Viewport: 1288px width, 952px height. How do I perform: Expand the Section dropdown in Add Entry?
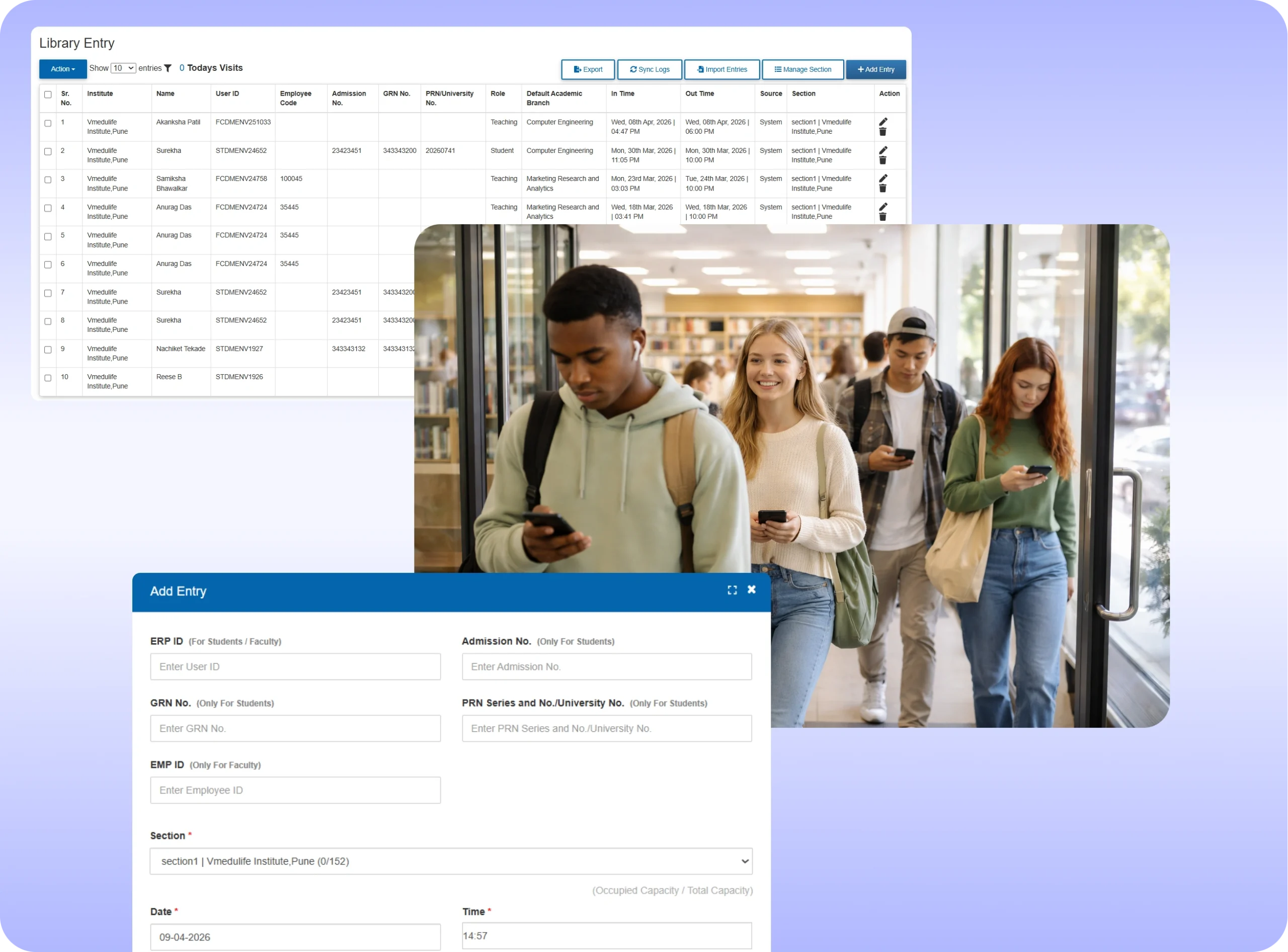tap(451, 861)
